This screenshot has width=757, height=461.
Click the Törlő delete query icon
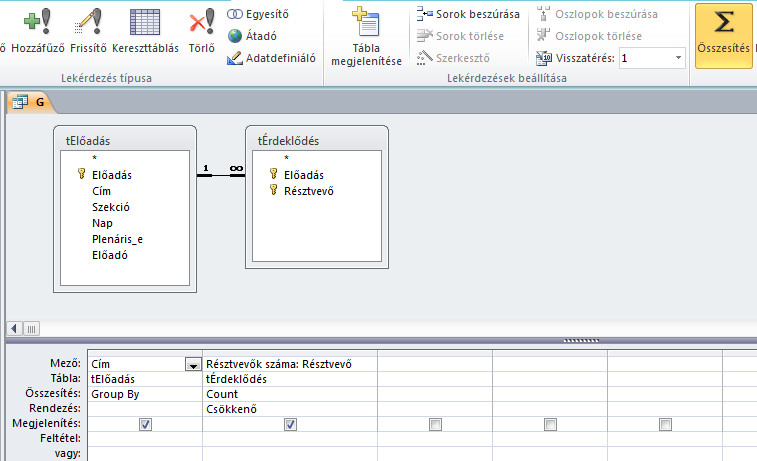[x=201, y=21]
